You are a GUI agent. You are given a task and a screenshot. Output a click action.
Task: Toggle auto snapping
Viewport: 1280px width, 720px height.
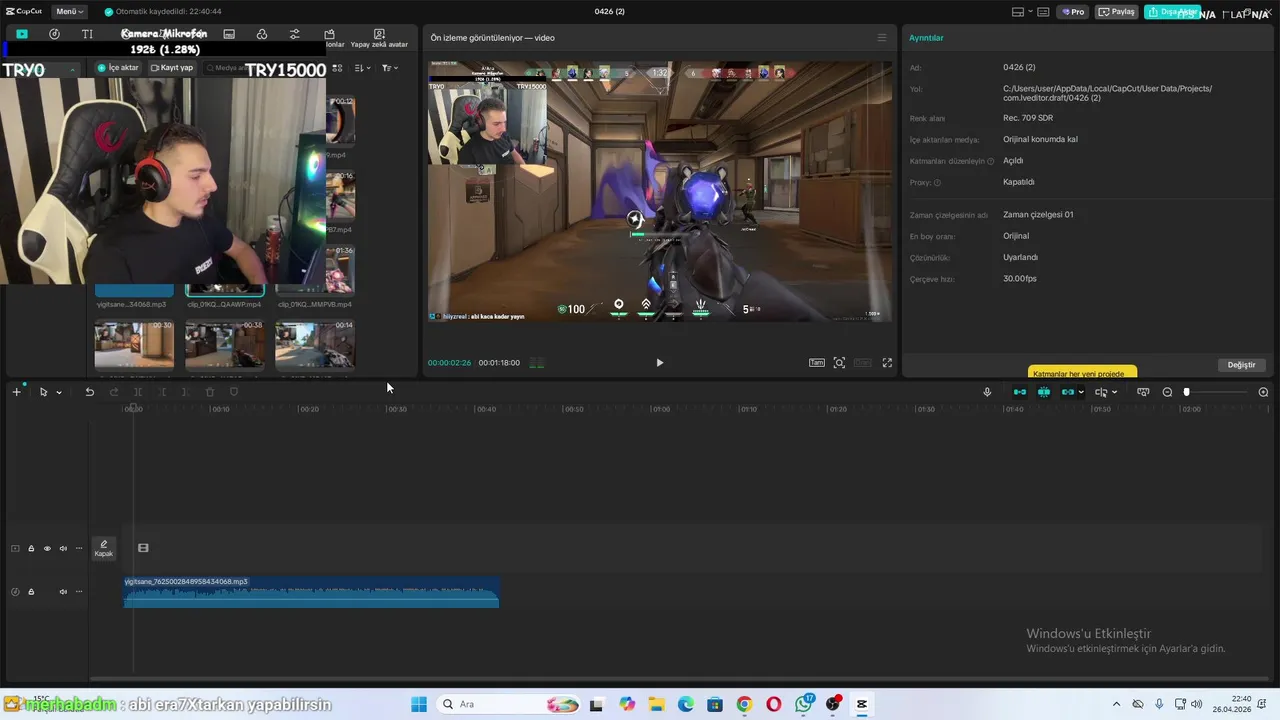[1044, 392]
